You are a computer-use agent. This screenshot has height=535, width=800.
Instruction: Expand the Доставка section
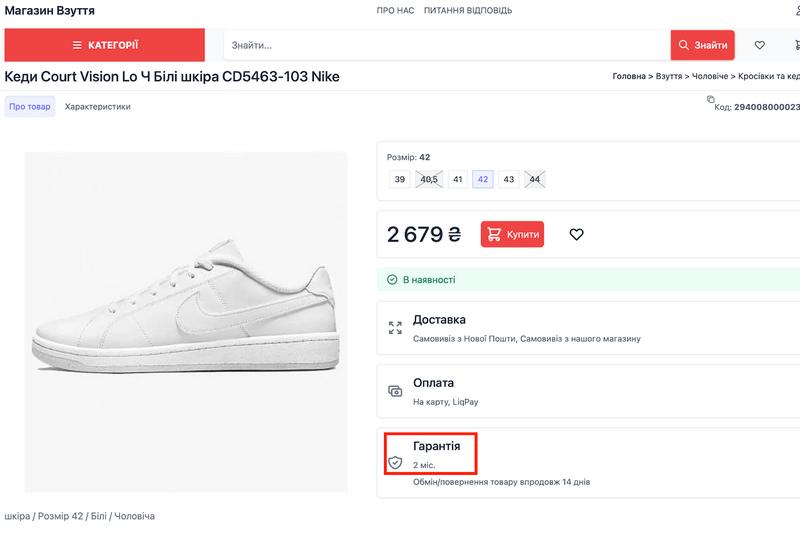(x=439, y=320)
